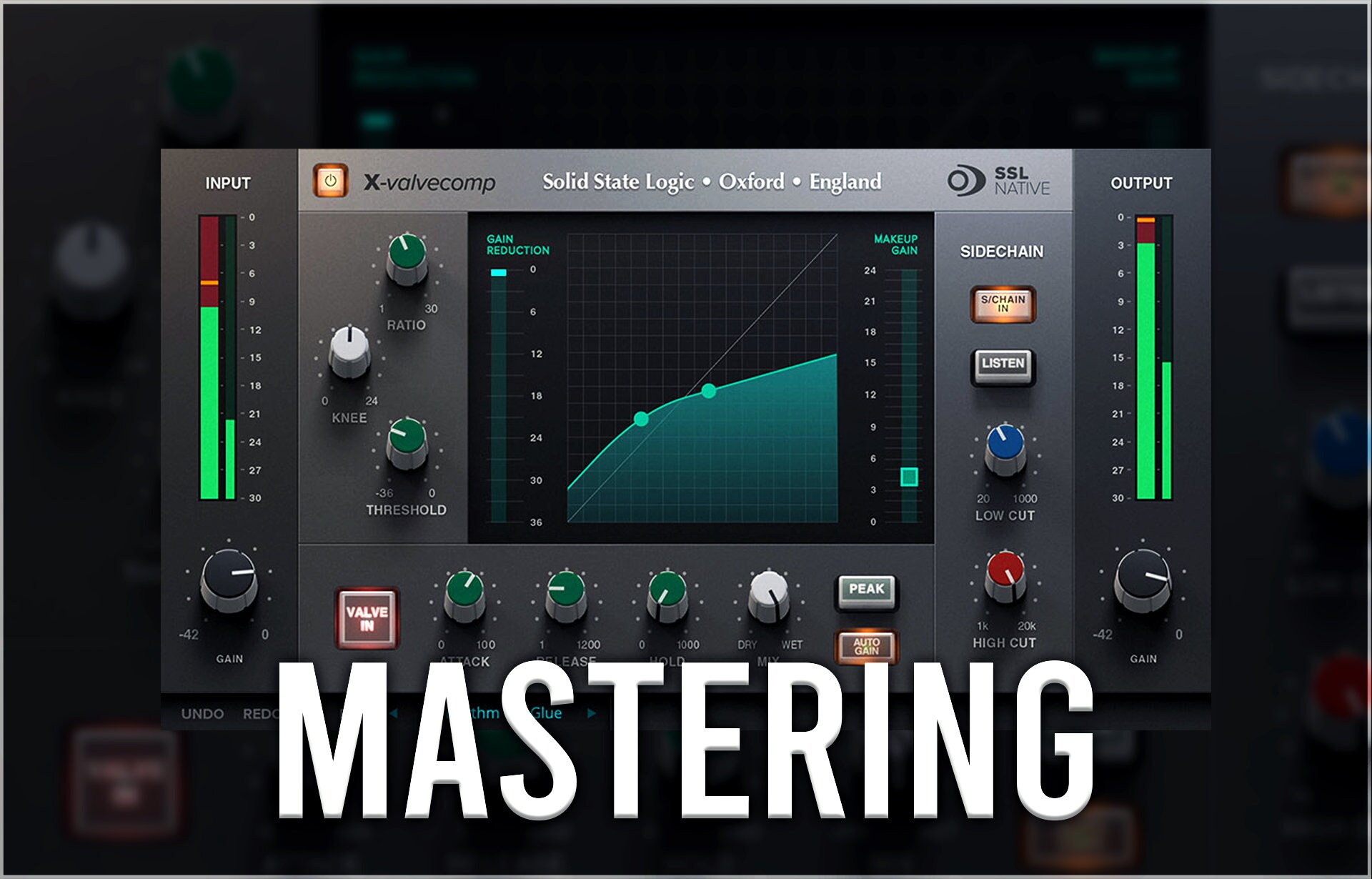Click the X-valvecomp plugin title
Screen dimensions: 1372x879
(429, 182)
